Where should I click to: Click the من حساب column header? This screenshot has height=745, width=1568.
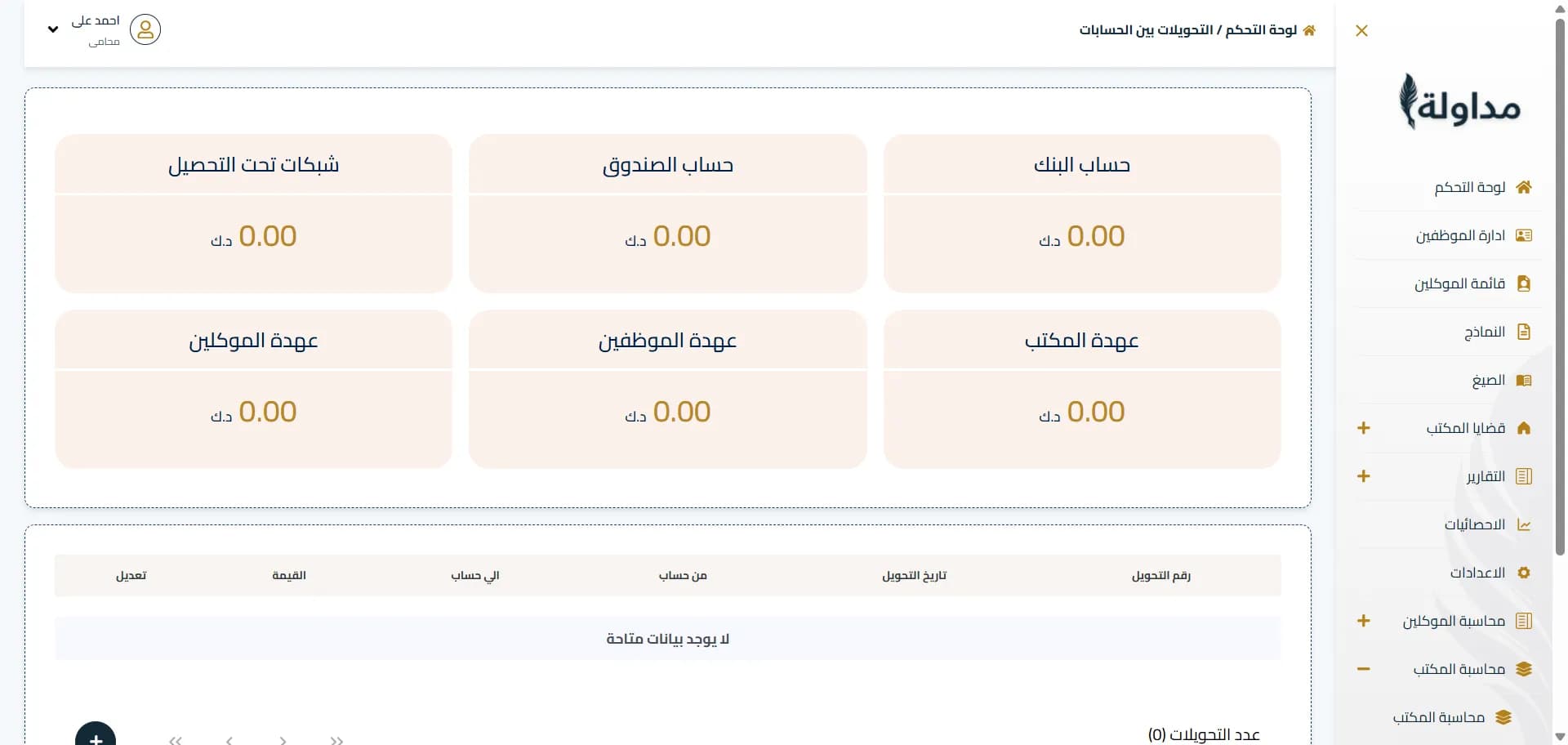click(x=683, y=576)
